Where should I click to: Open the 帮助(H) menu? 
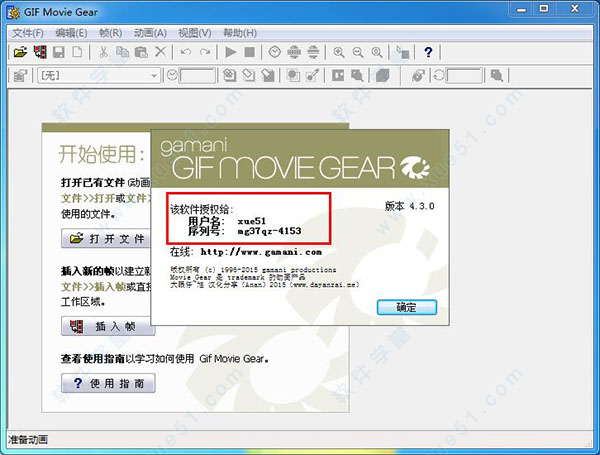point(240,33)
